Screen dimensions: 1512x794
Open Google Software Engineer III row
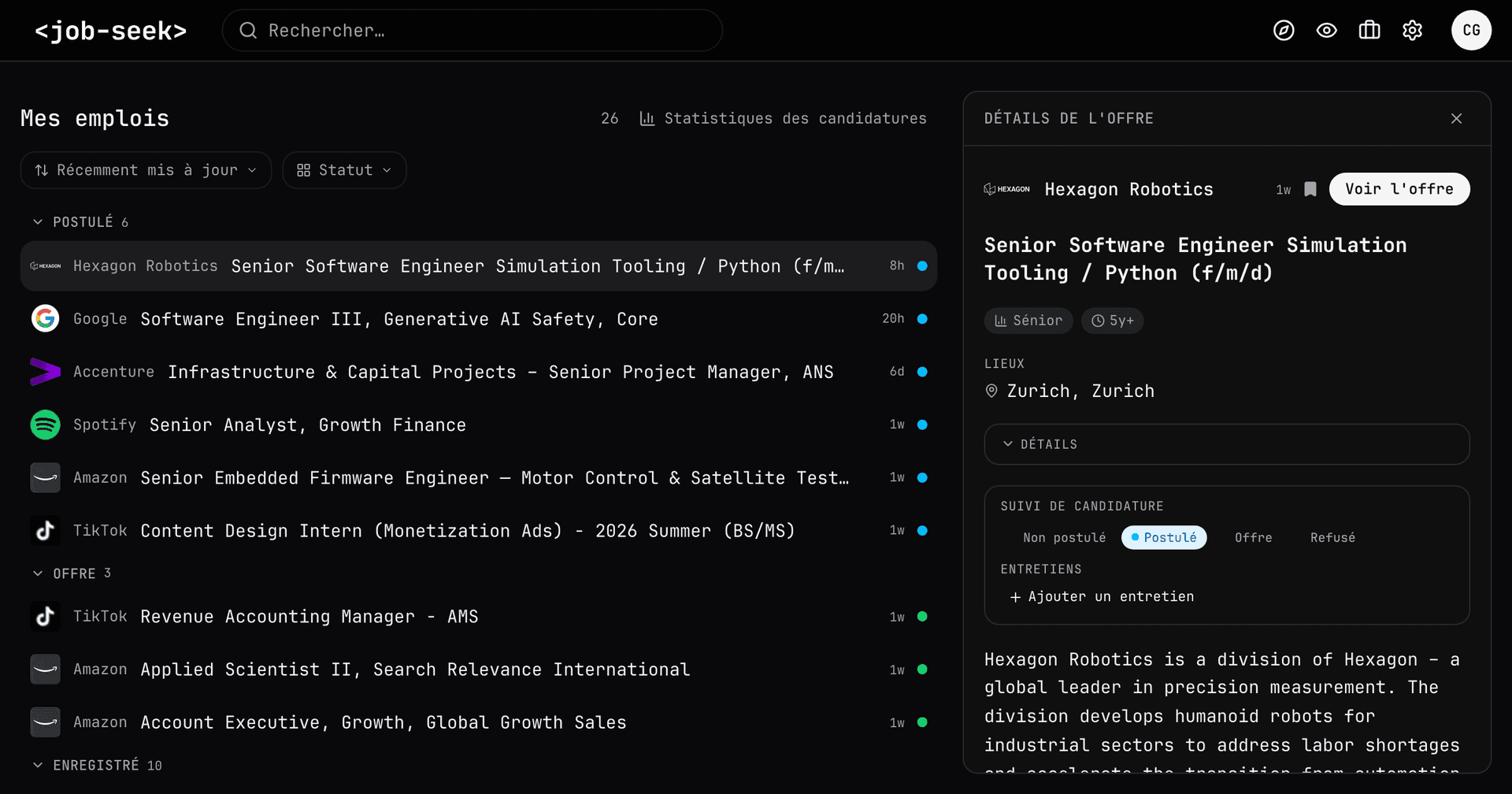click(479, 318)
